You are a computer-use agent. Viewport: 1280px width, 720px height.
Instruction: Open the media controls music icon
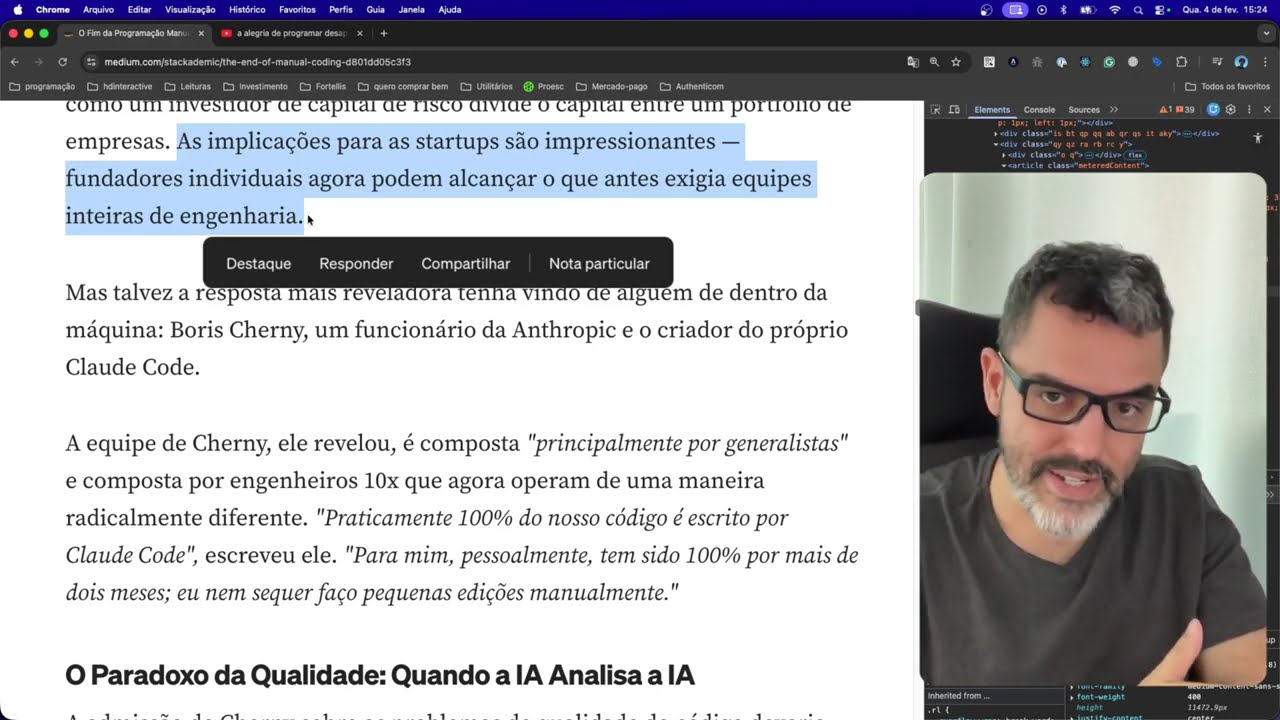pos(1217,62)
